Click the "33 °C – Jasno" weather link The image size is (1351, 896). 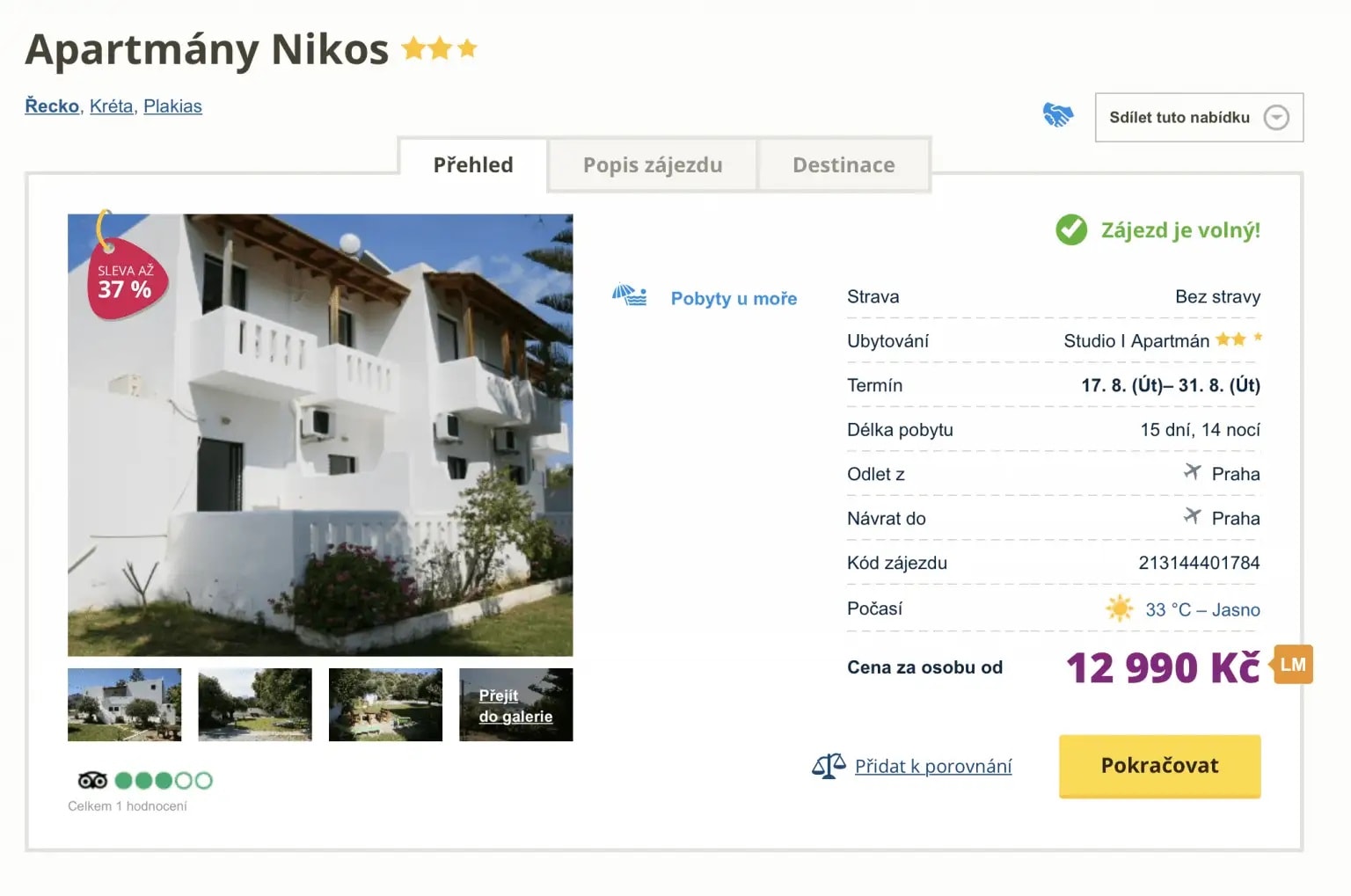[x=1201, y=609]
